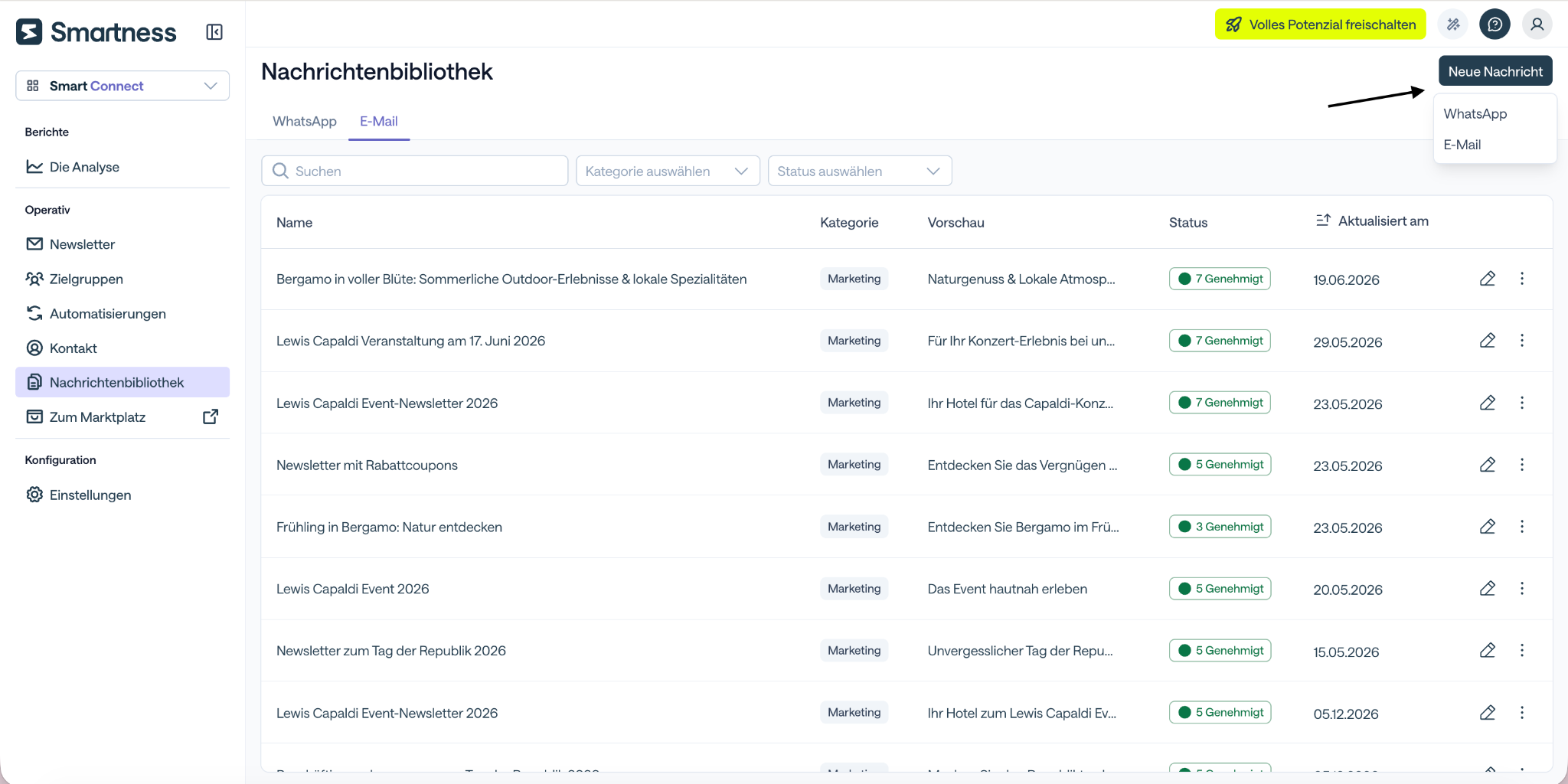This screenshot has width=1568, height=784.
Task: Expand the Smart Connect product selector
Action: pos(122,86)
